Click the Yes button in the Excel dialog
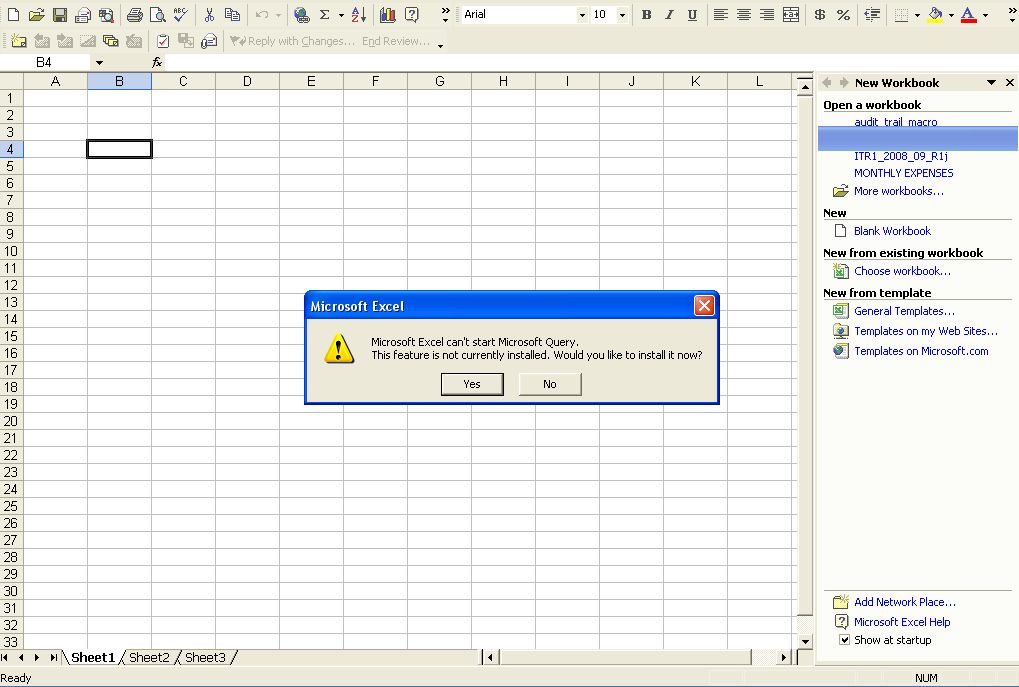 [x=472, y=384]
